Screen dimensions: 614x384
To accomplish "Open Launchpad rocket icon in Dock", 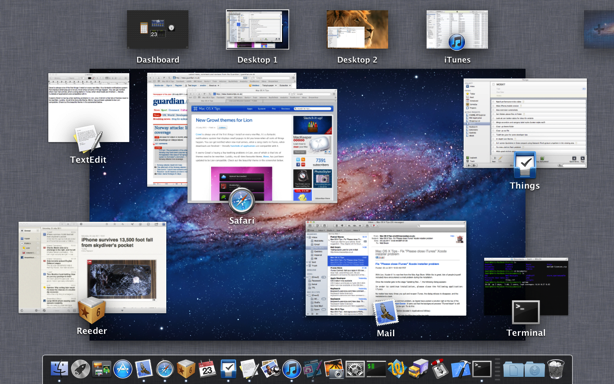I will (80, 369).
